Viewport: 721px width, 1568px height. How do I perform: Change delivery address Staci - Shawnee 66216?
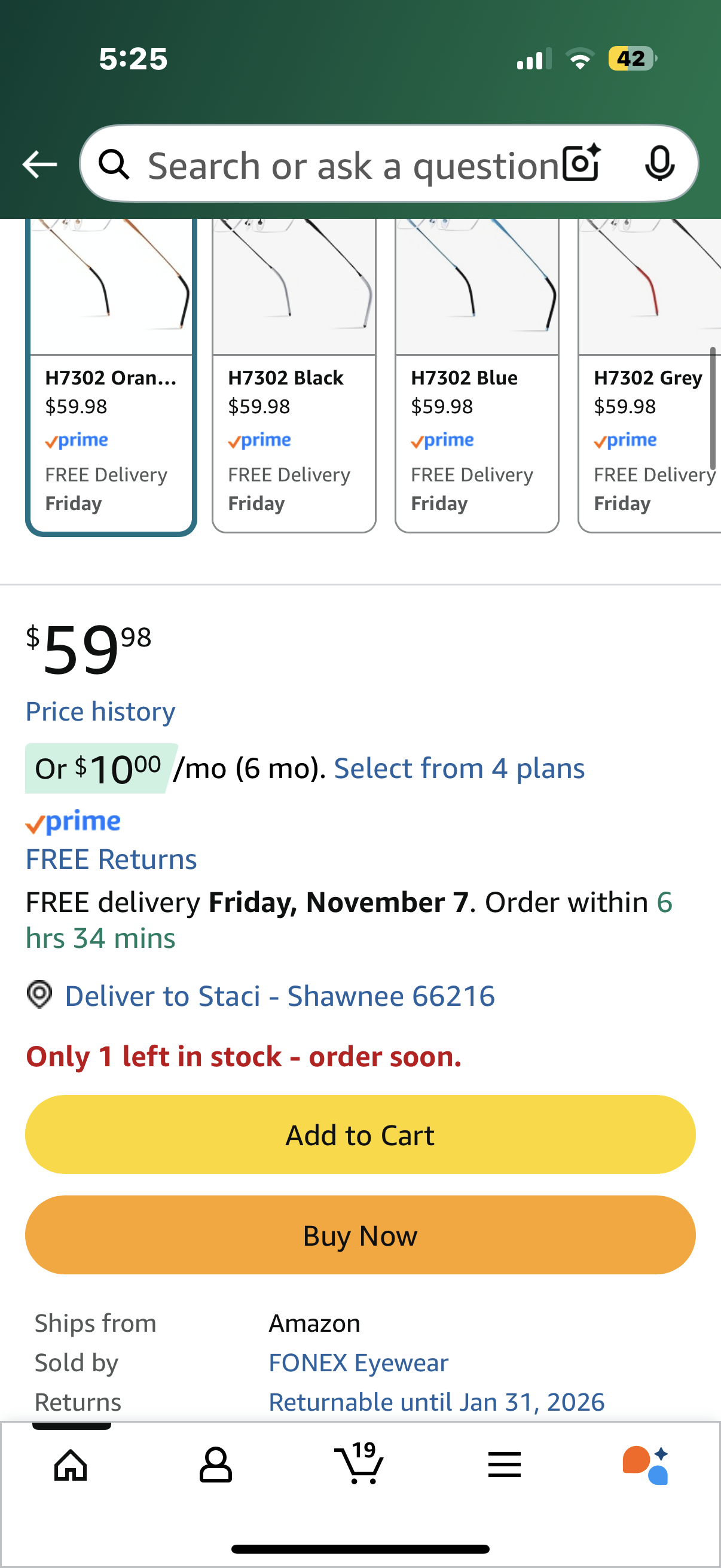[280, 996]
